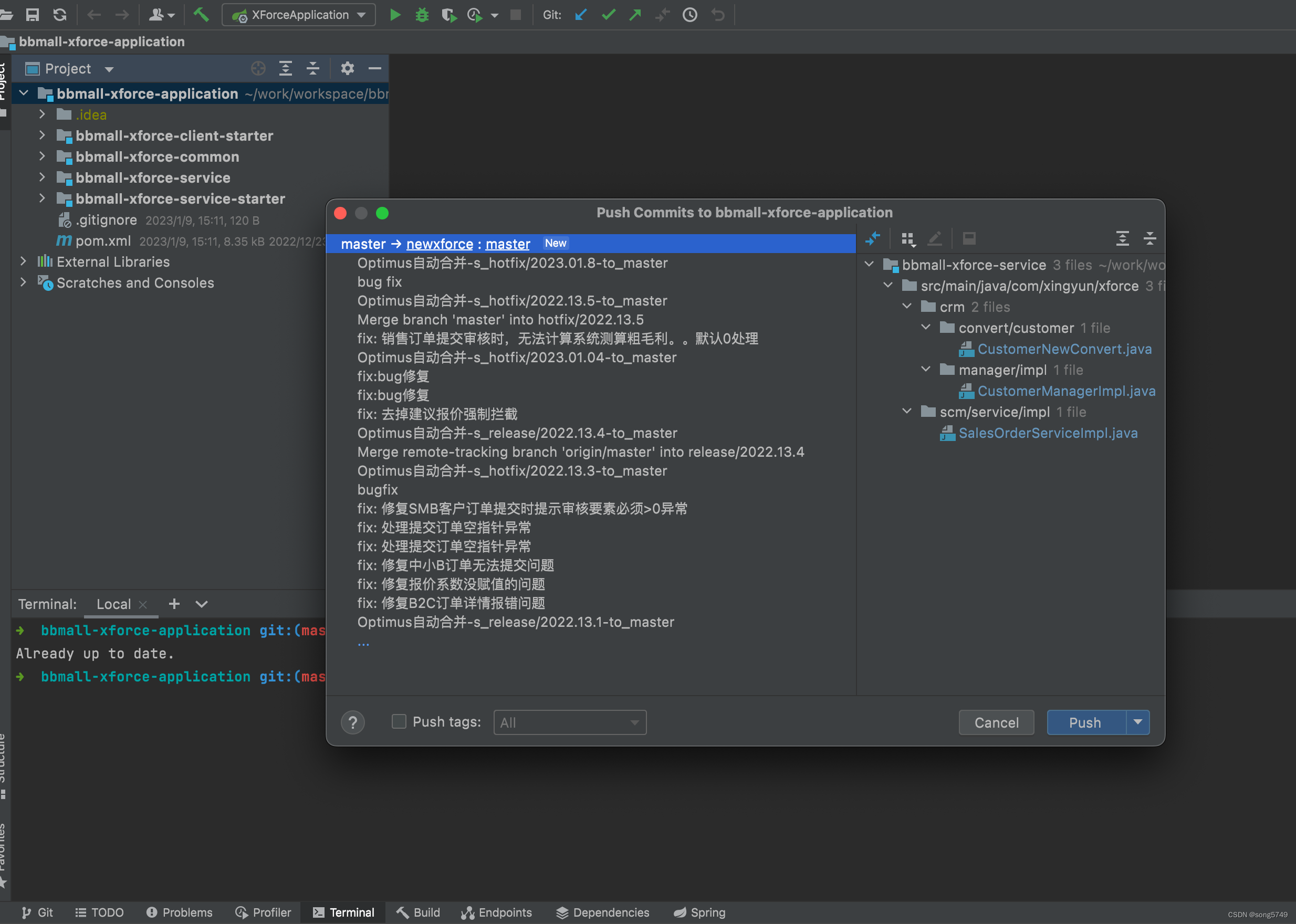Collapse the crm folder in changes tree
The width and height of the screenshot is (1296, 924).
[907, 307]
